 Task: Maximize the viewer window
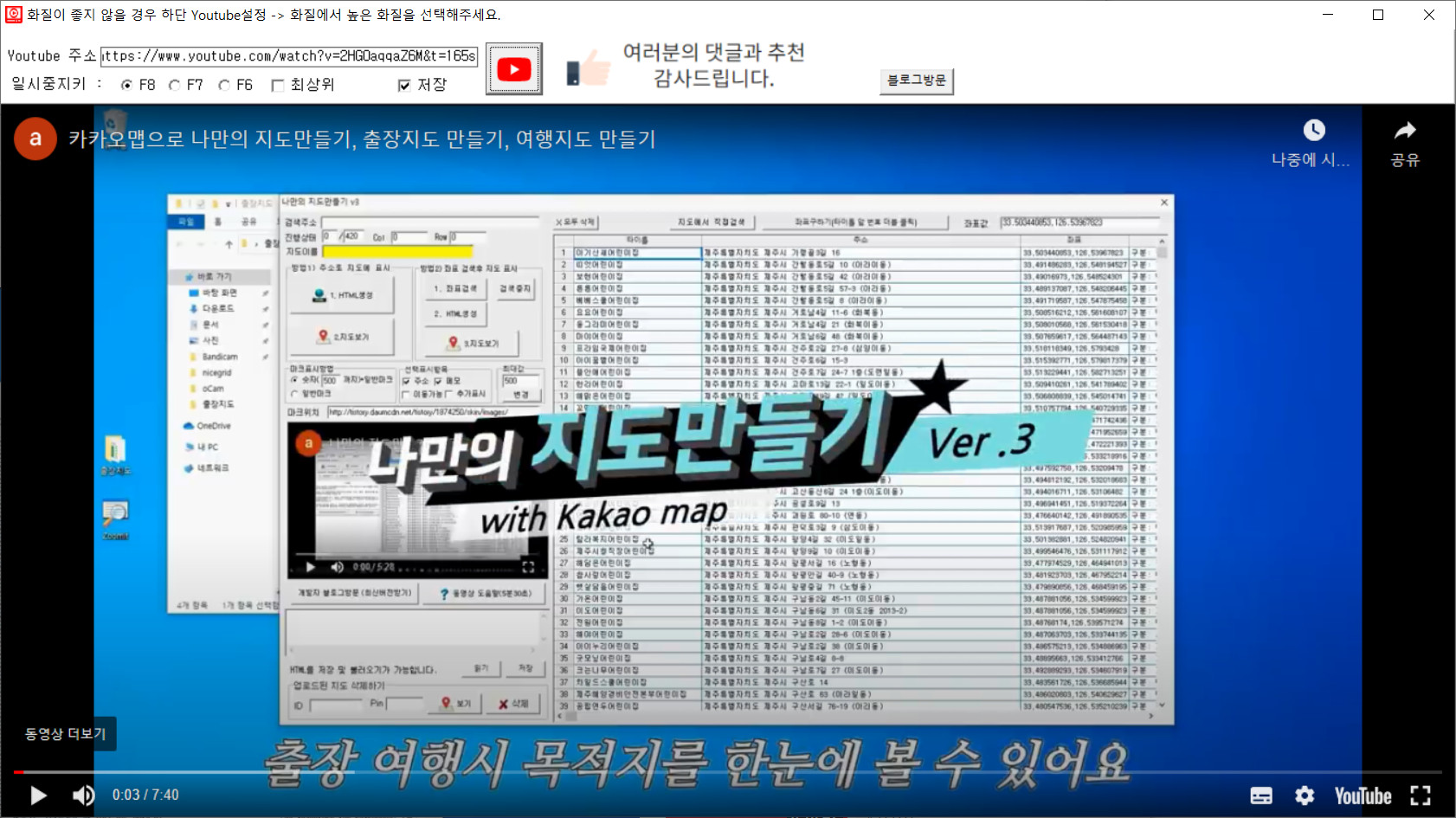point(1378,15)
